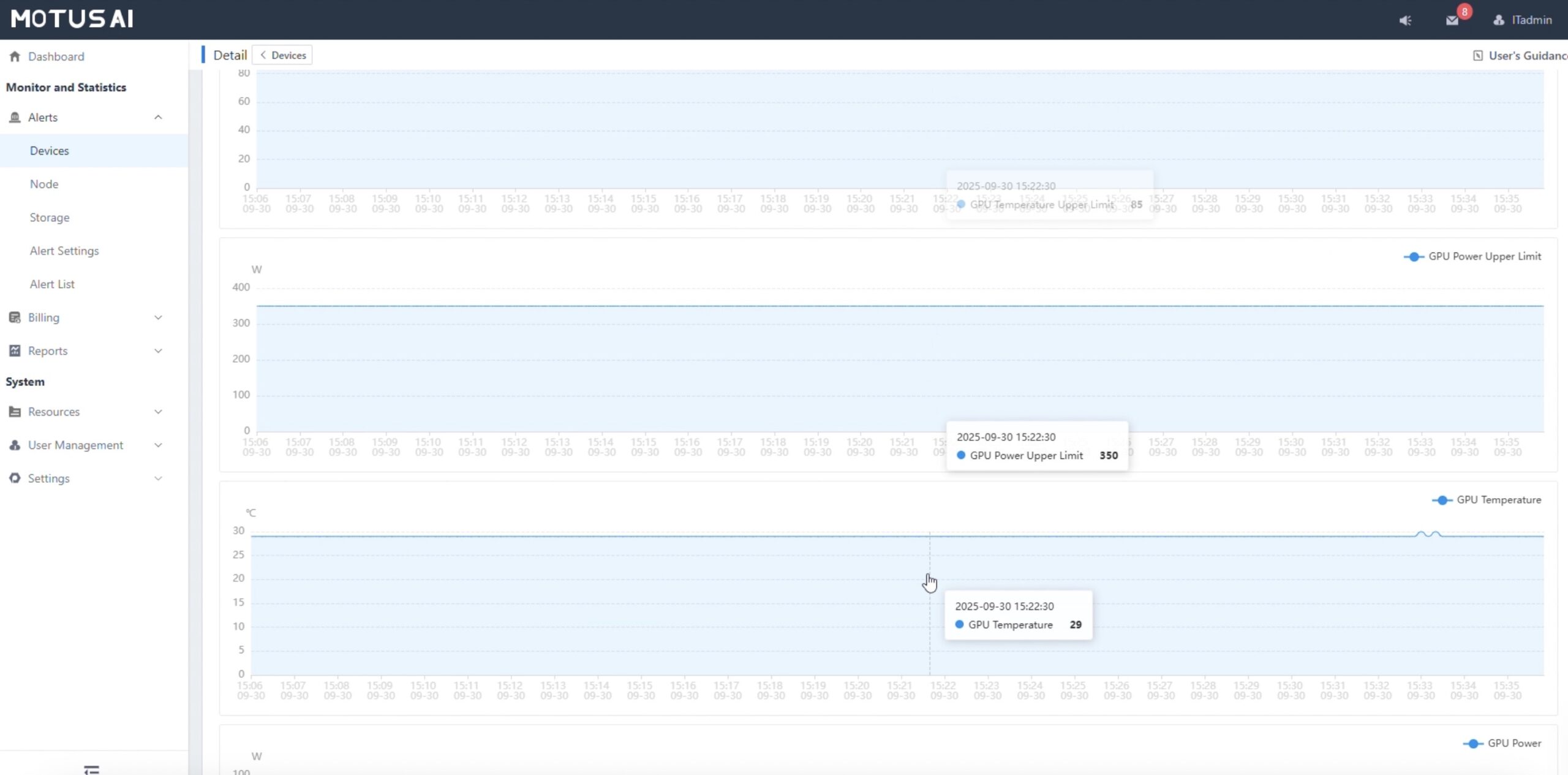Click the Settings gear icon in sidebar

coord(15,478)
